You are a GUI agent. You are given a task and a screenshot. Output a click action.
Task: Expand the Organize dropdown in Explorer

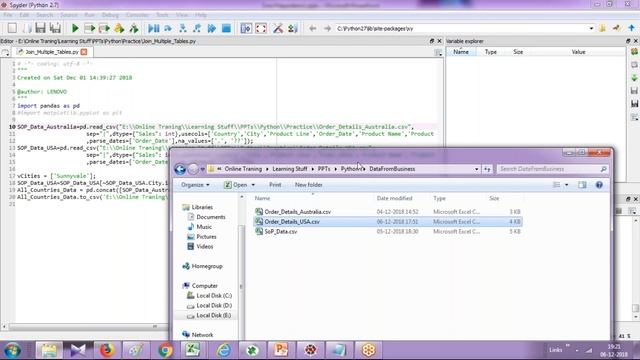[195, 185]
